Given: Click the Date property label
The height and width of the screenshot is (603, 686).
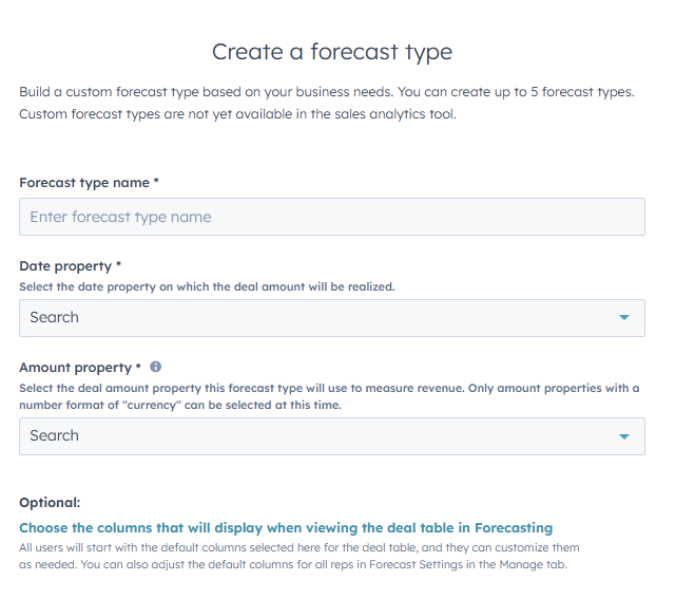Looking at the screenshot, I should tap(66, 266).
